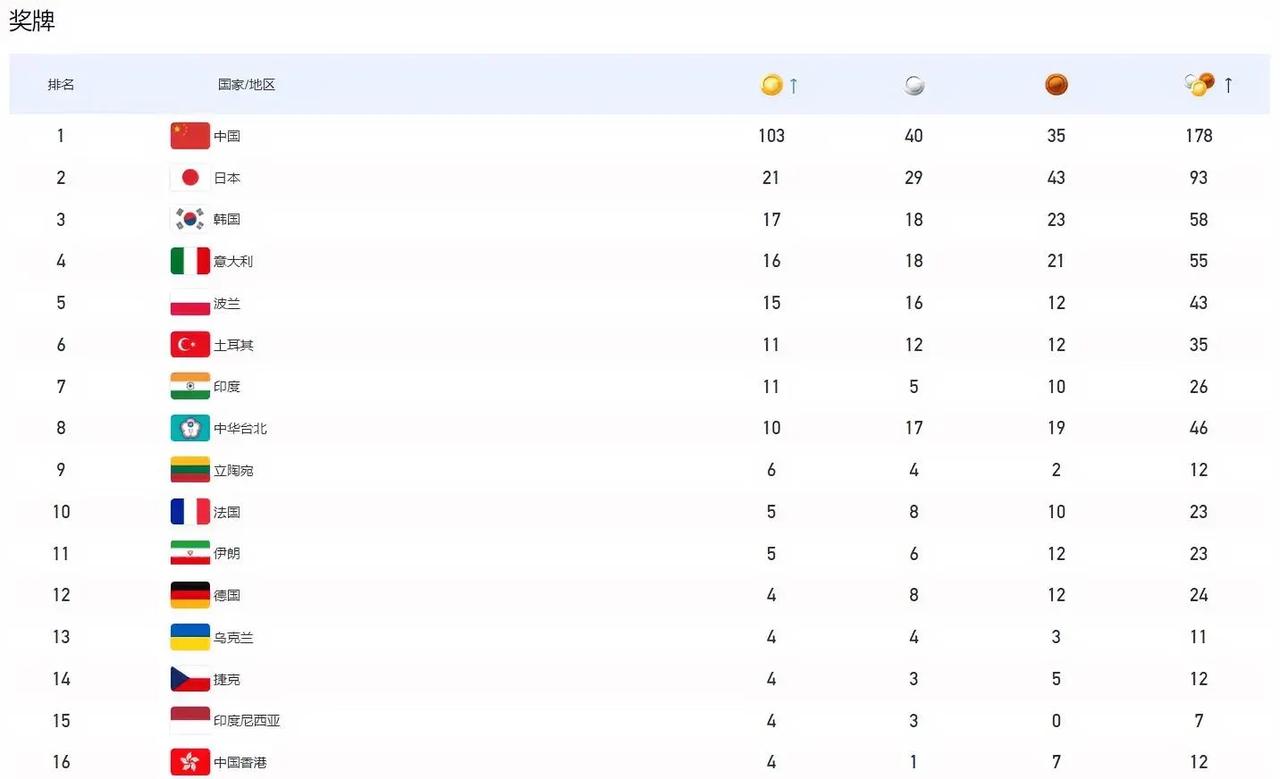The height and width of the screenshot is (779, 1280).
Task: Toggle sort arrow beside total medals
Action: [1228, 86]
